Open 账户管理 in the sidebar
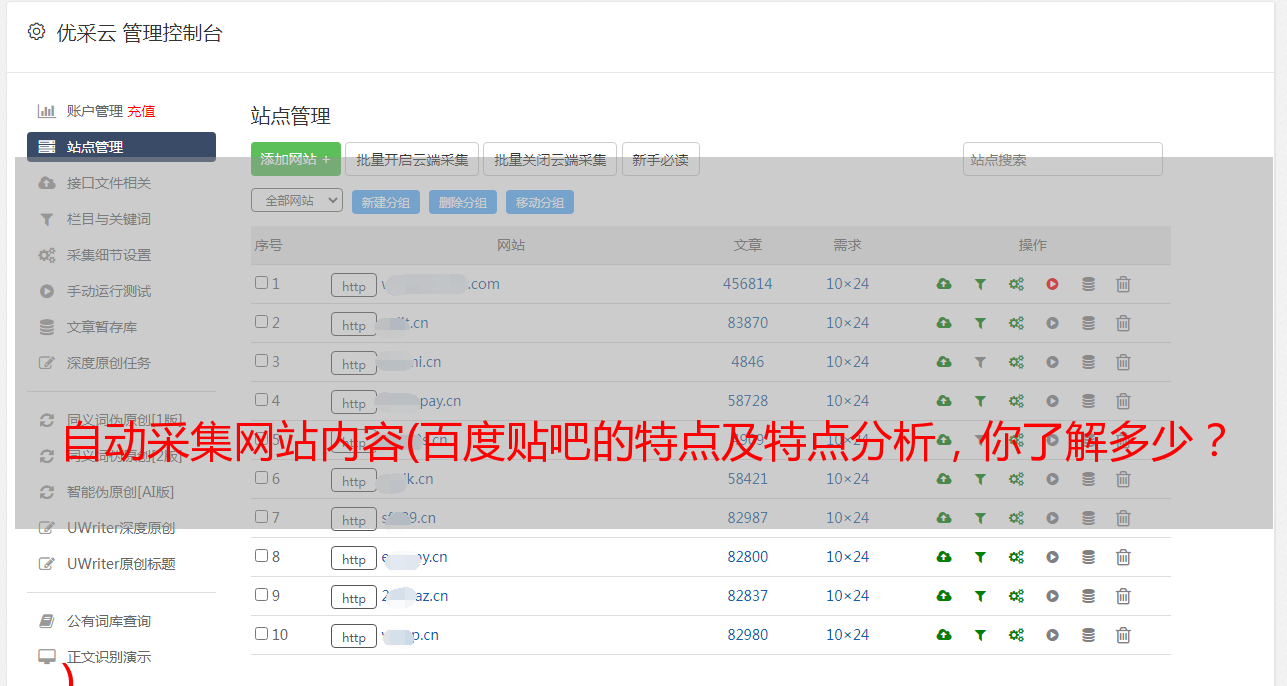1287x686 pixels. click(x=95, y=111)
